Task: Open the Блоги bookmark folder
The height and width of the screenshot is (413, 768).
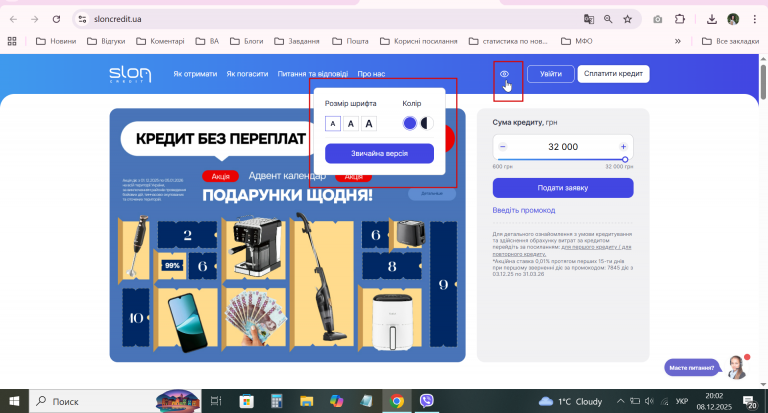Action: coord(247,41)
